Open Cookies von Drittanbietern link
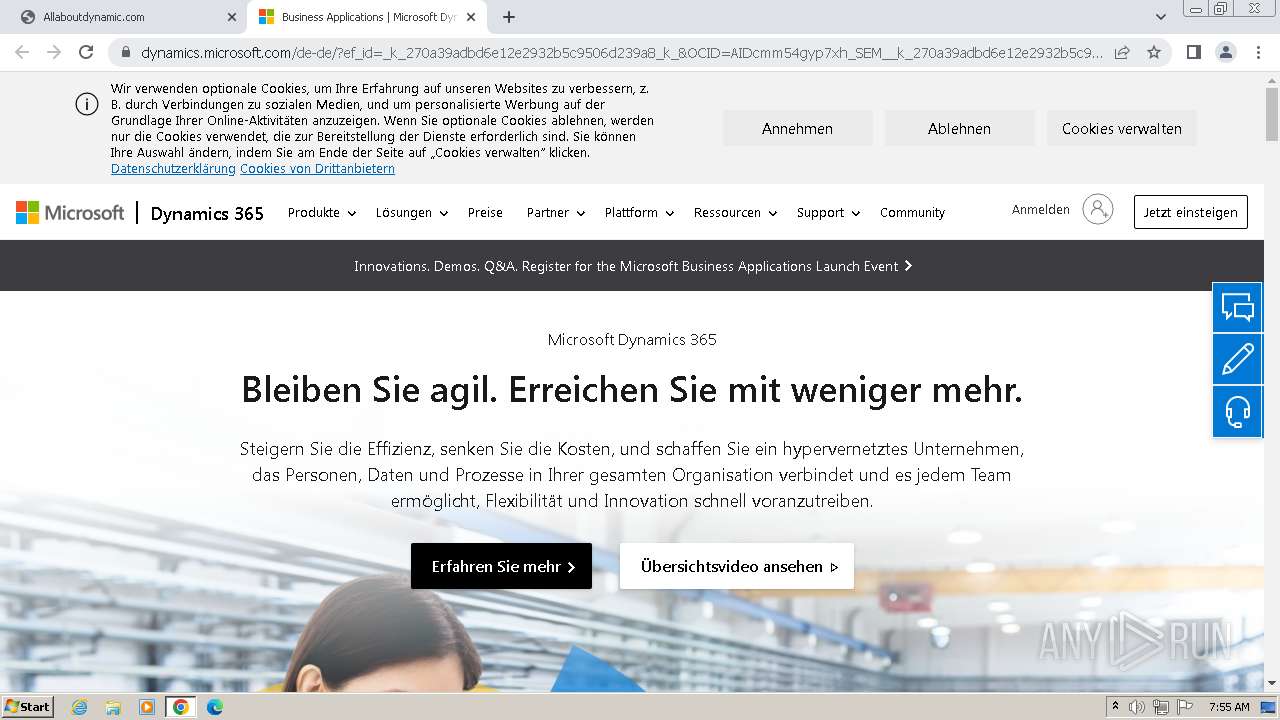The image size is (1280, 720). (317, 169)
